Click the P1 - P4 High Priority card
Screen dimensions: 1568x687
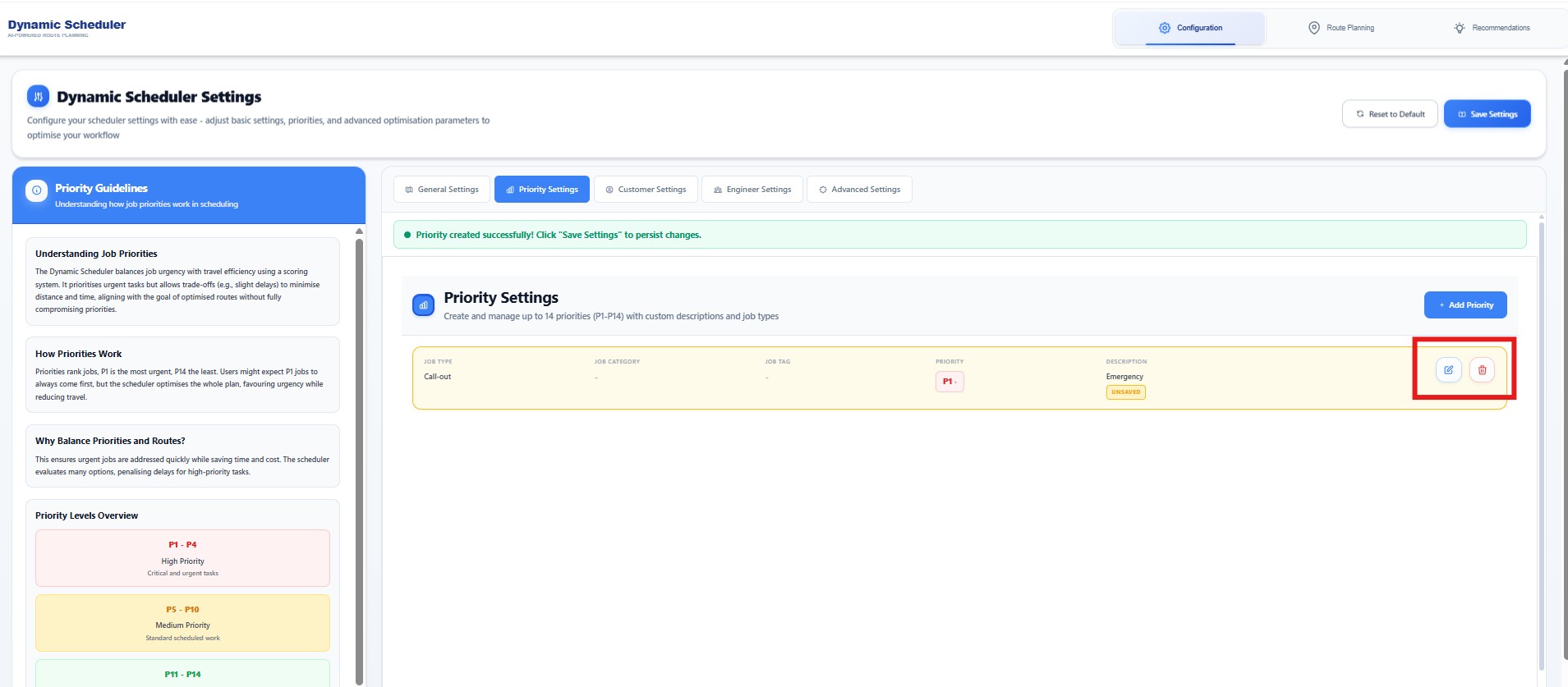click(x=182, y=558)
